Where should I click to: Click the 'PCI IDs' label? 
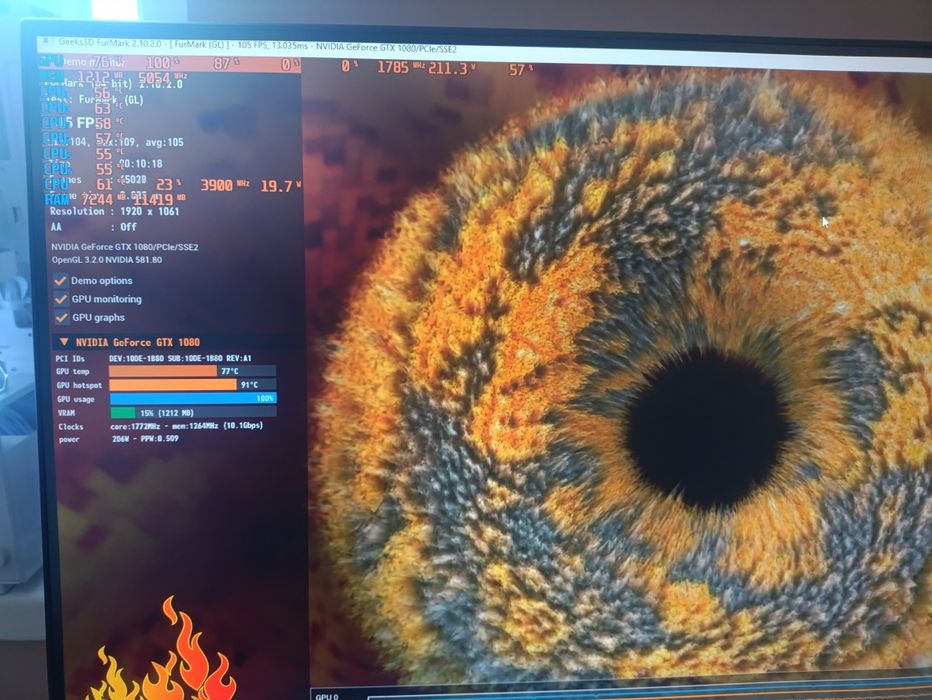[70, 358]
